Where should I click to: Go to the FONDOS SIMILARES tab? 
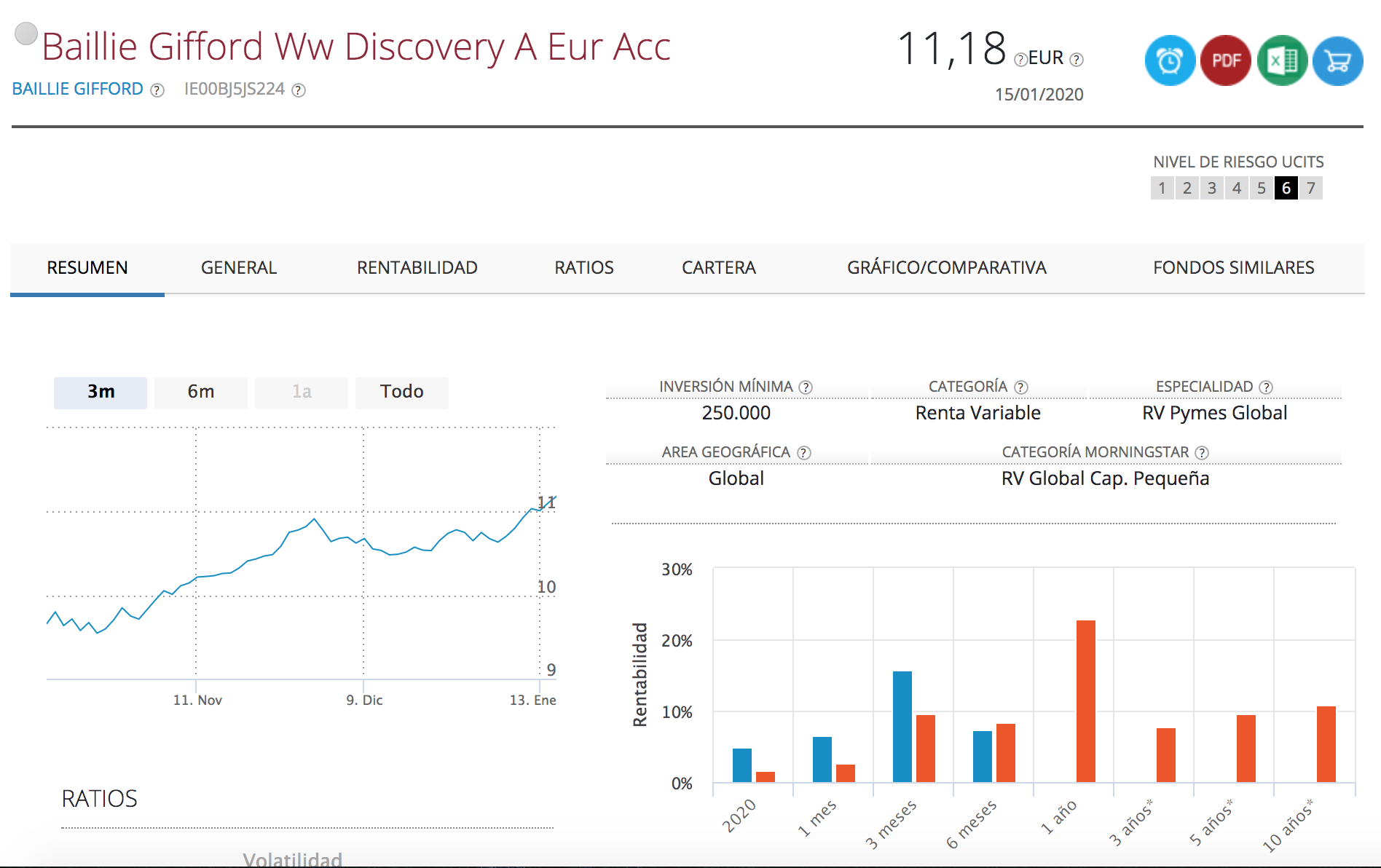(x=1233, y=268)
